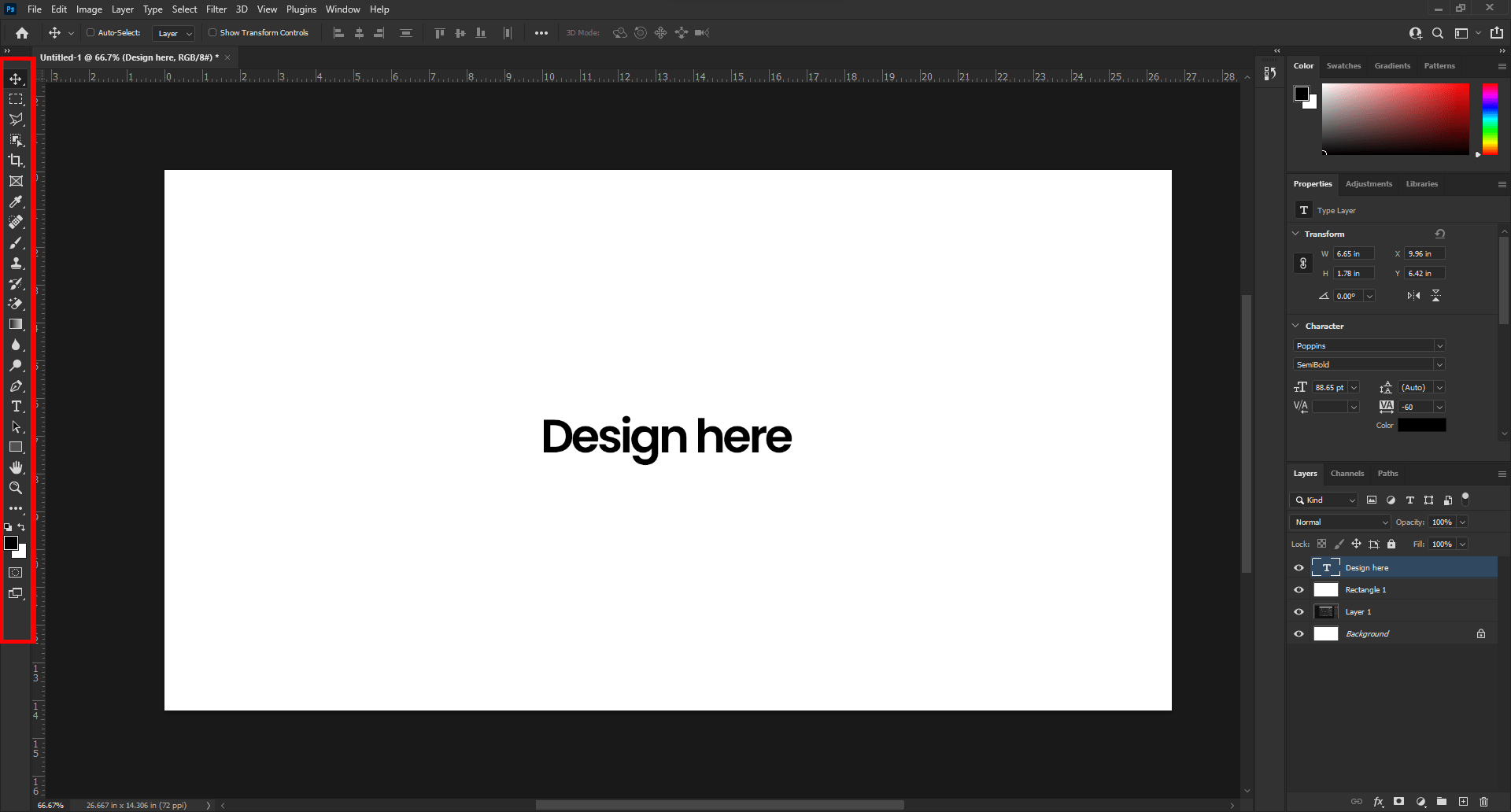Select the Path Selection tool
The width and height of the screenshot is (1511, 812).
[16, 426]
